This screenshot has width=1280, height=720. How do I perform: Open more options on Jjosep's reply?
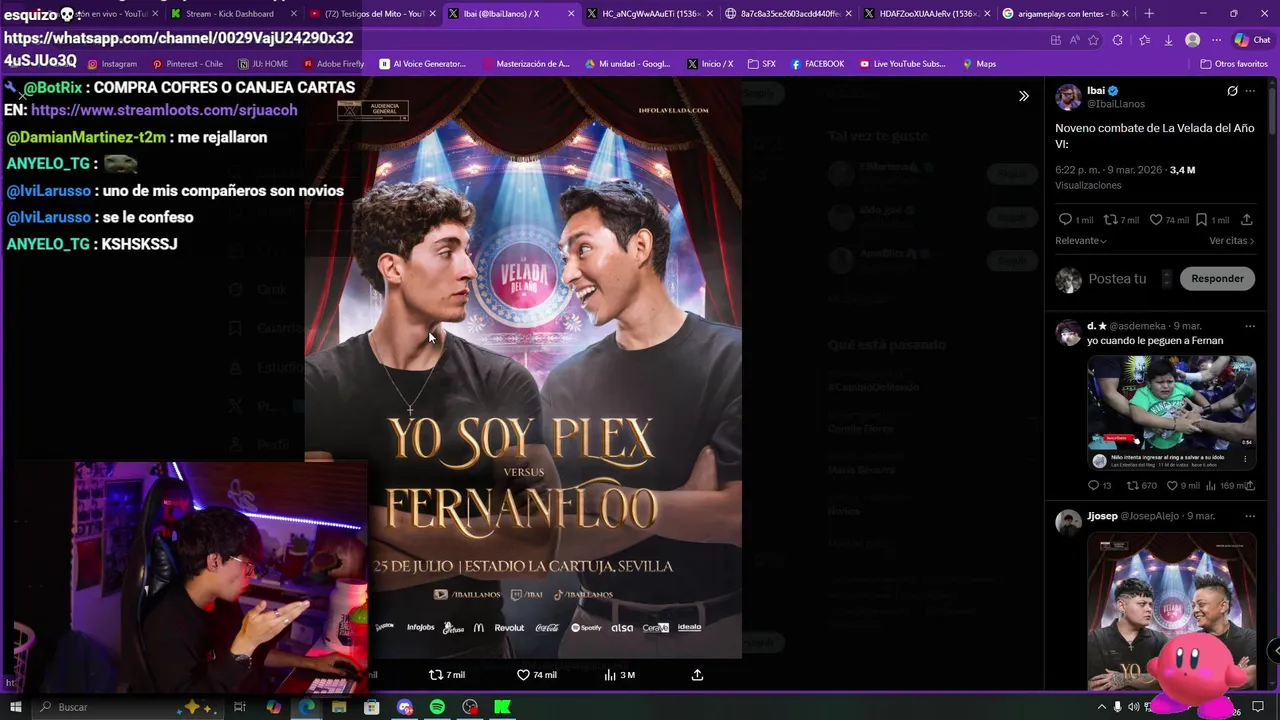tap(1249, 516)
